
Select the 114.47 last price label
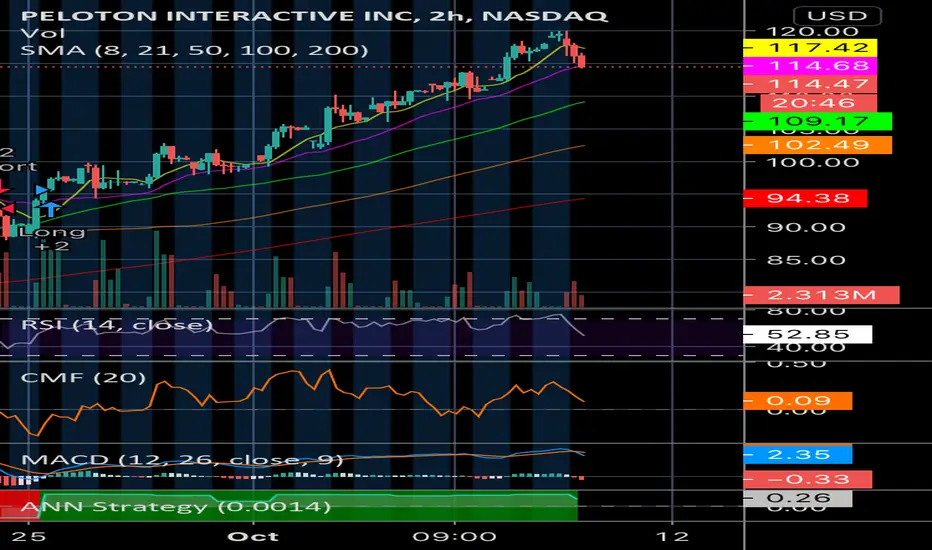tap(810, 84)
